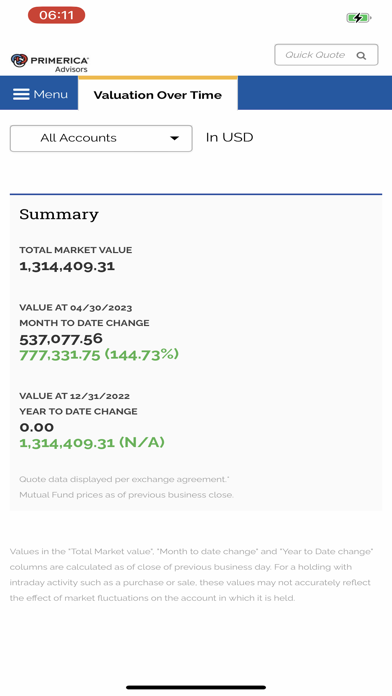Select the month-to-date change 777,331.75 (144.73%)
The height and width of the screenshot is (696, 392).
click(99, 355)
